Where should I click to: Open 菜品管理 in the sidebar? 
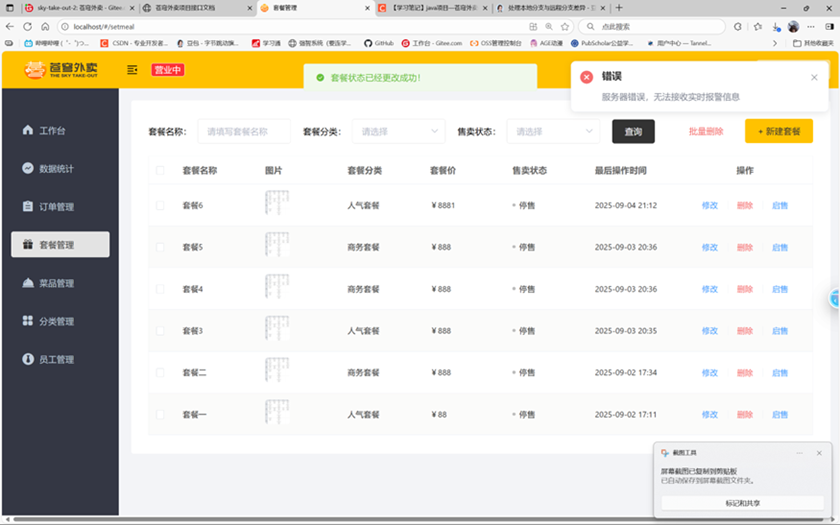point(56,283)
